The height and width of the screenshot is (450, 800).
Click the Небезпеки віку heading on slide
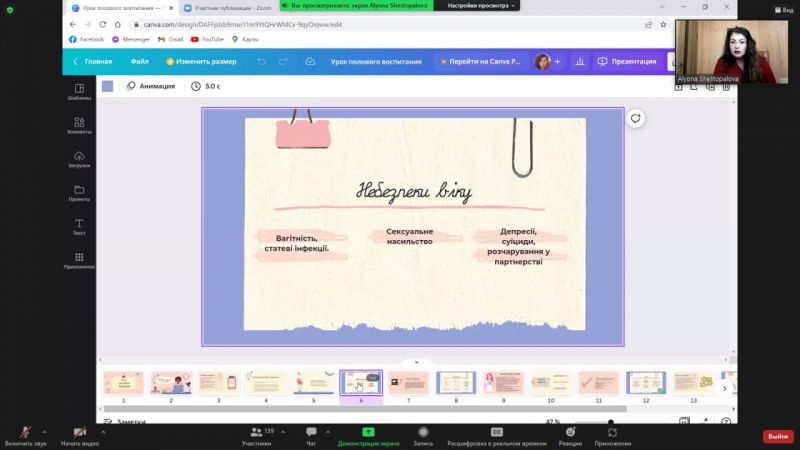coord(413,192)
